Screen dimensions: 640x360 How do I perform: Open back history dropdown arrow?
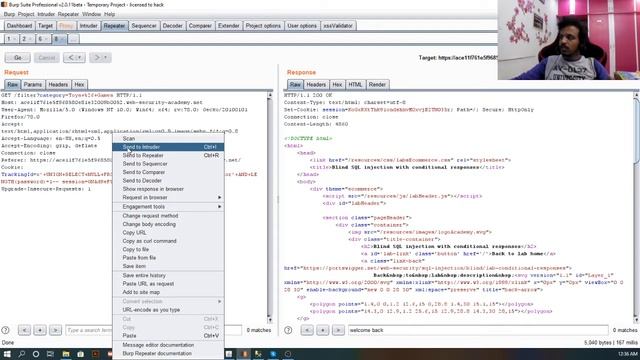pyautogui.click(x=80, y=58)
